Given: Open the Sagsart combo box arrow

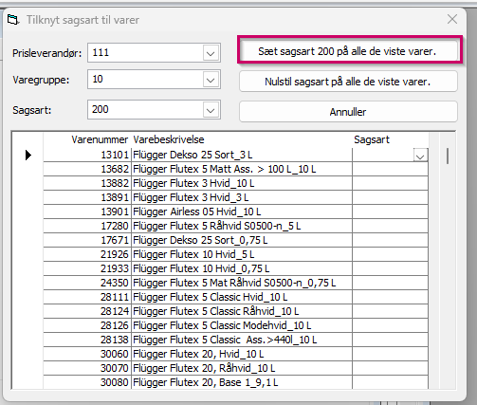Looking at the screenshot, I should [210, 110].
